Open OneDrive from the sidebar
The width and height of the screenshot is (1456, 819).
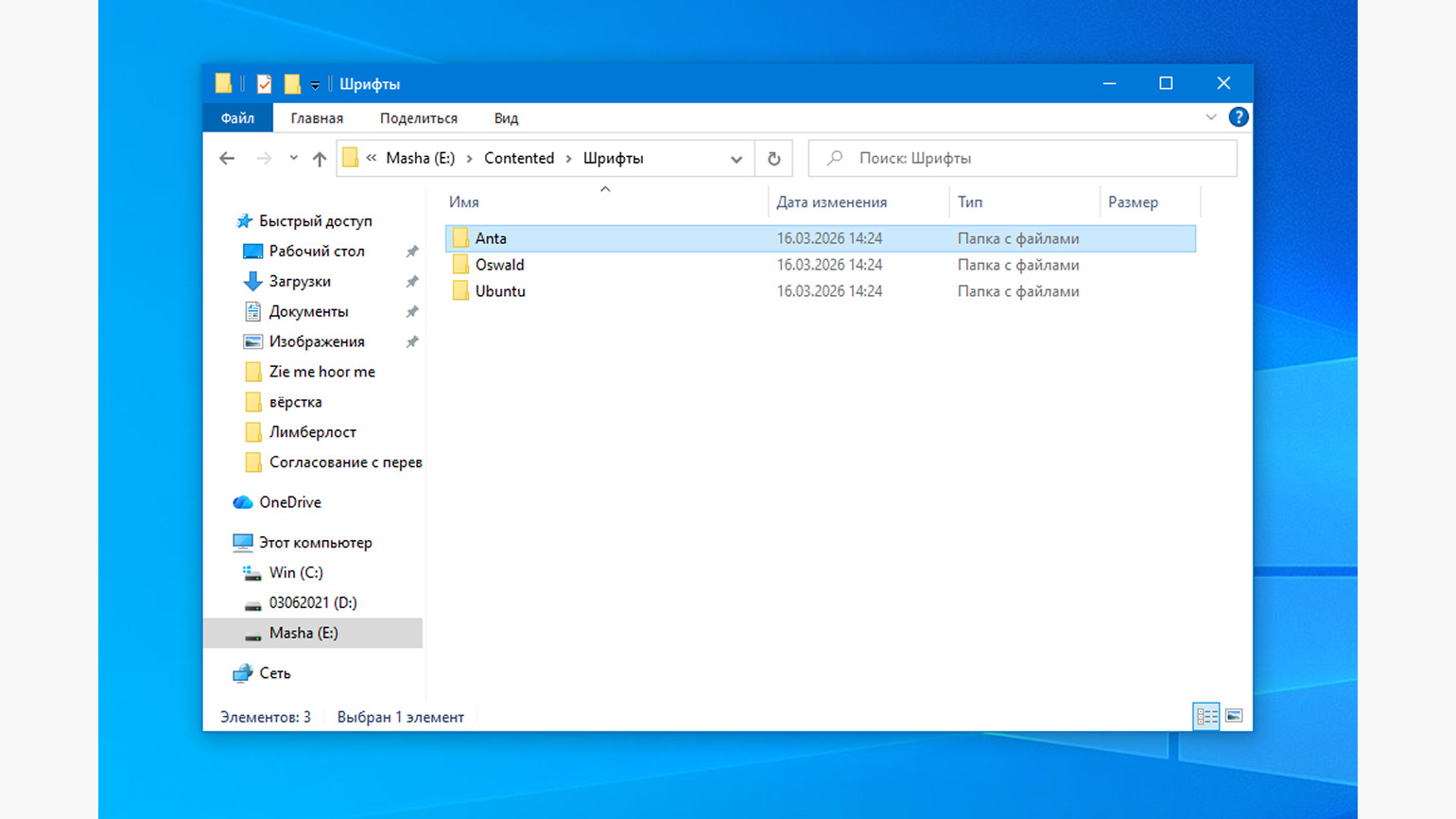click(289, 502)
